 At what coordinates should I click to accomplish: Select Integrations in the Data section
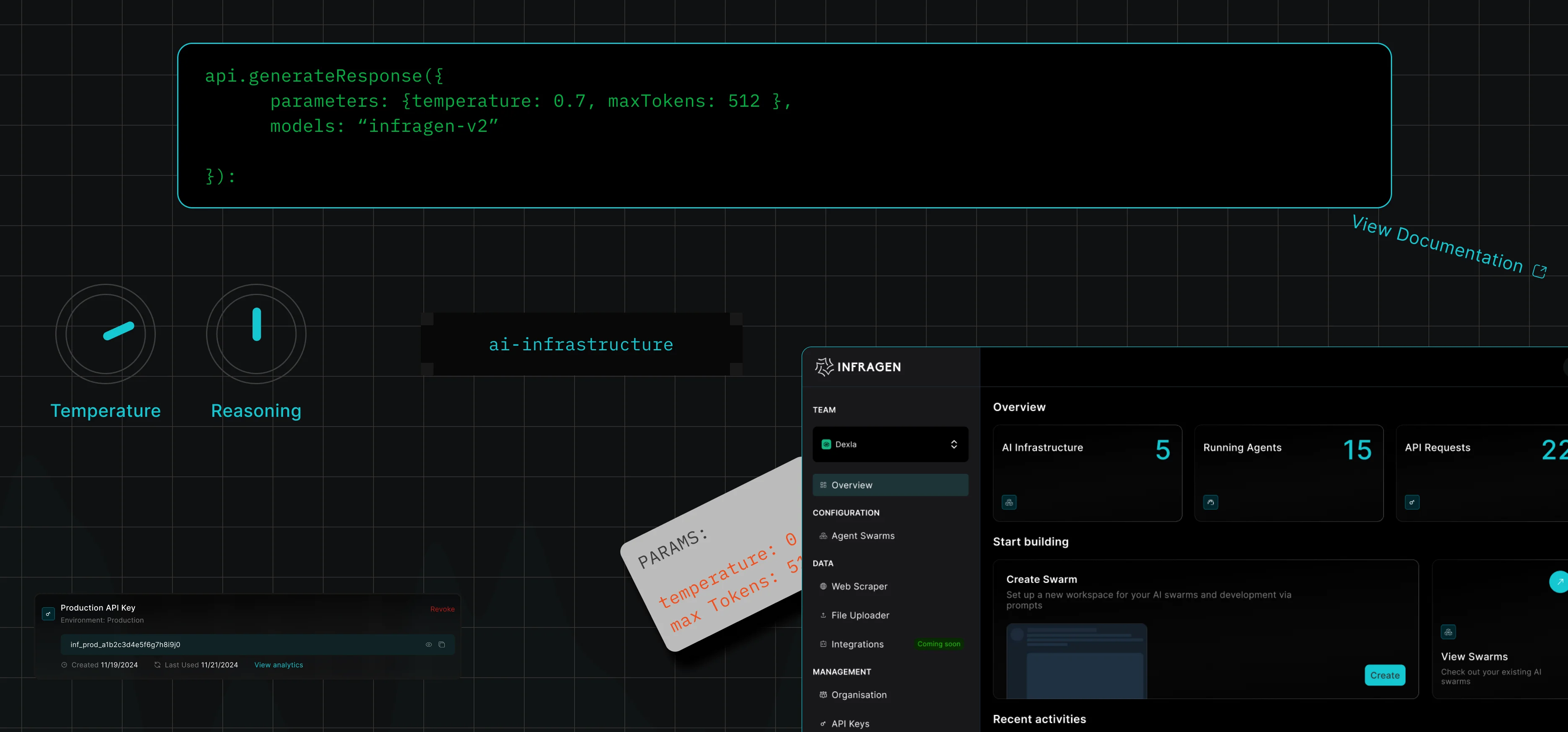click(x=858, y=644)
